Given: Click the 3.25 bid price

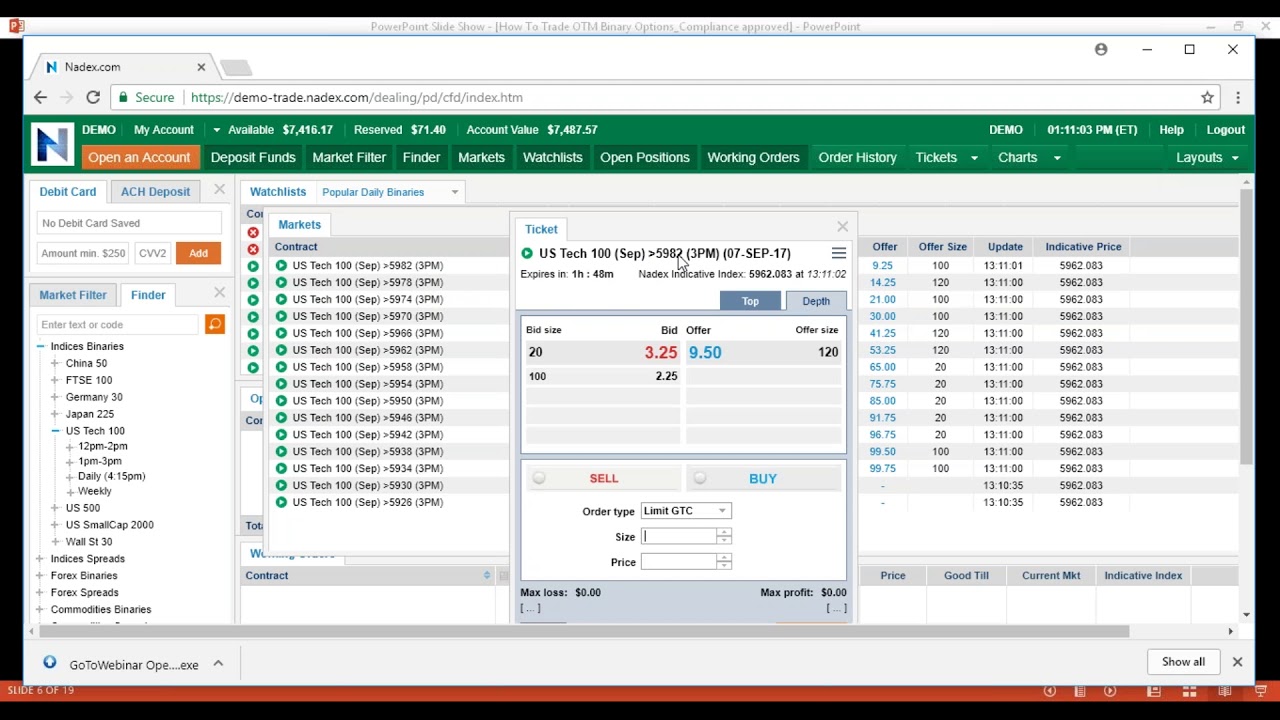Looking at the screenshot, I should [660, 353].
